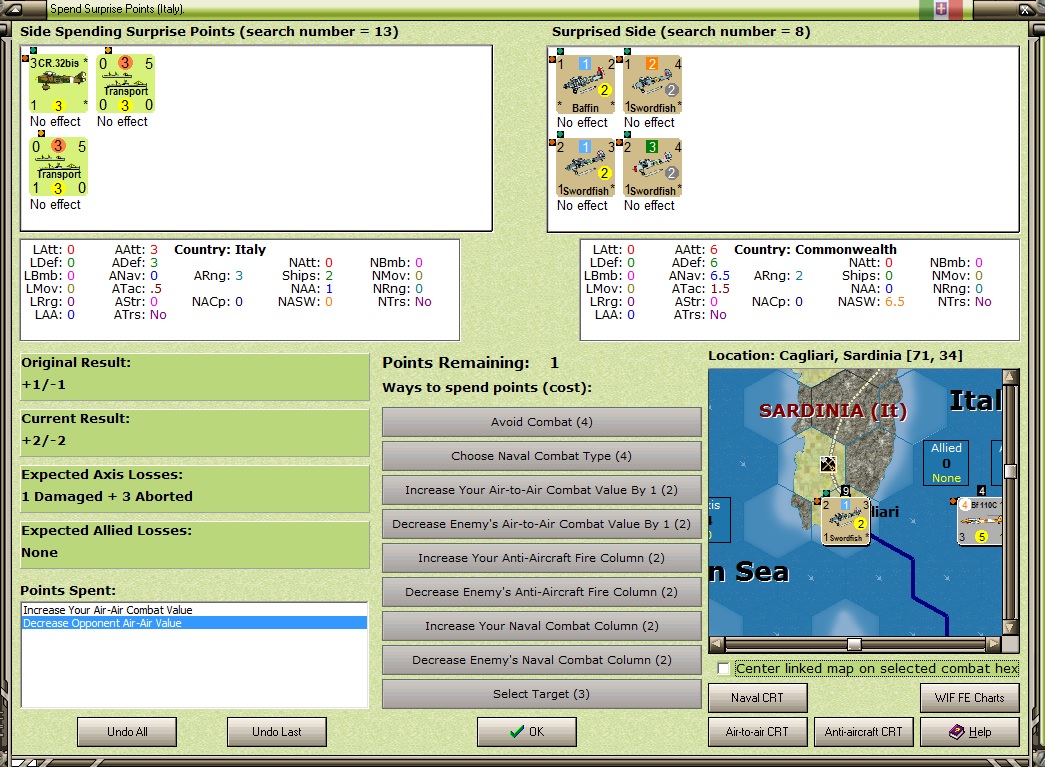
Task: Open the Air-to-air CRT chart
Action: point(757,732)
